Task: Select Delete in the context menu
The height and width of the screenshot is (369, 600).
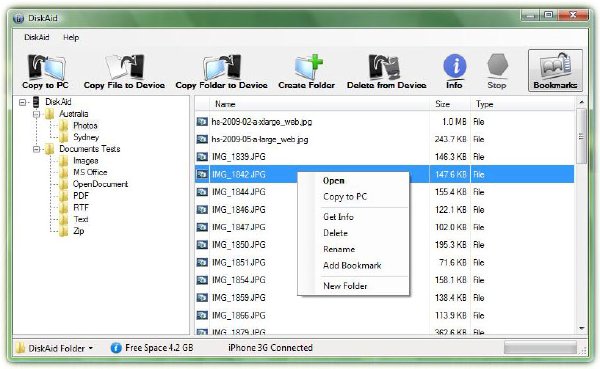Action: [335, 233]
